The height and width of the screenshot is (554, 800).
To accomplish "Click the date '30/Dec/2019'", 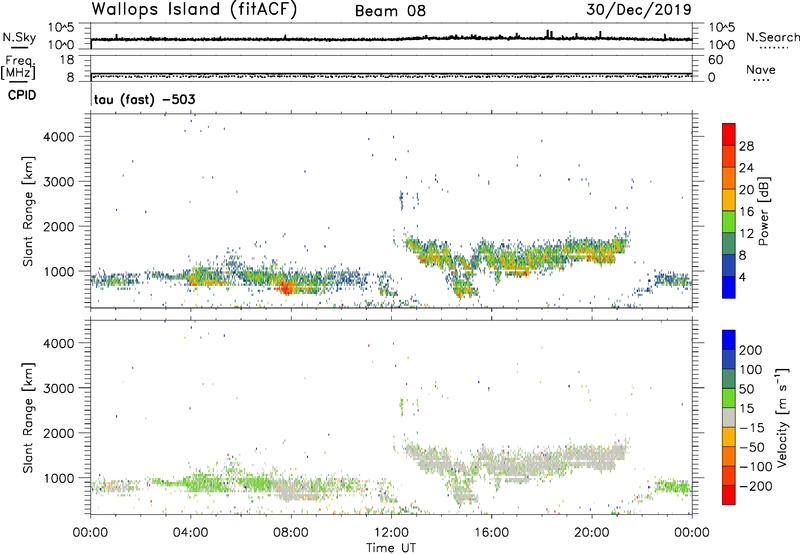I will (639, 9).
